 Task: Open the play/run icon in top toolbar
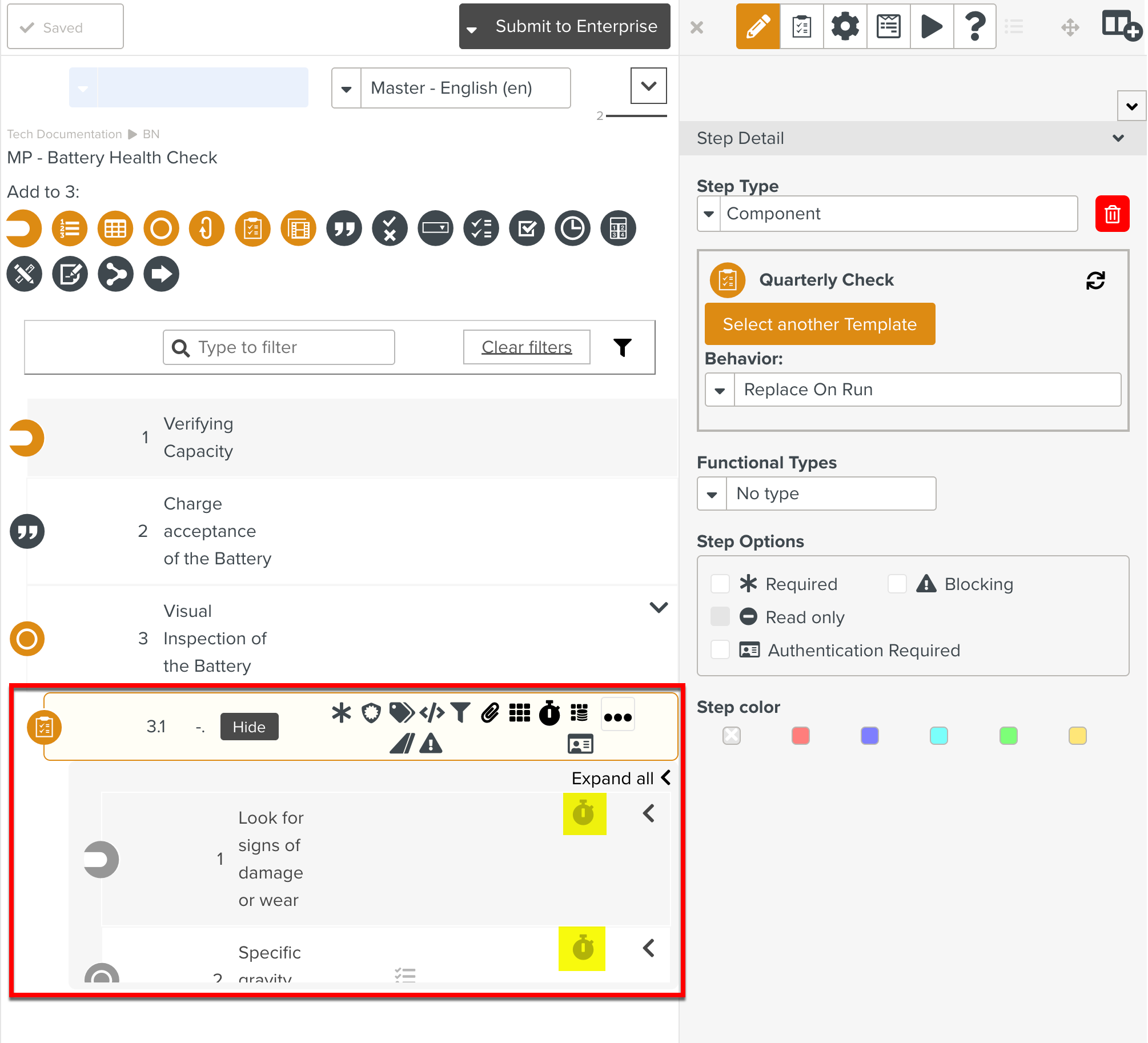click(931, 26)
